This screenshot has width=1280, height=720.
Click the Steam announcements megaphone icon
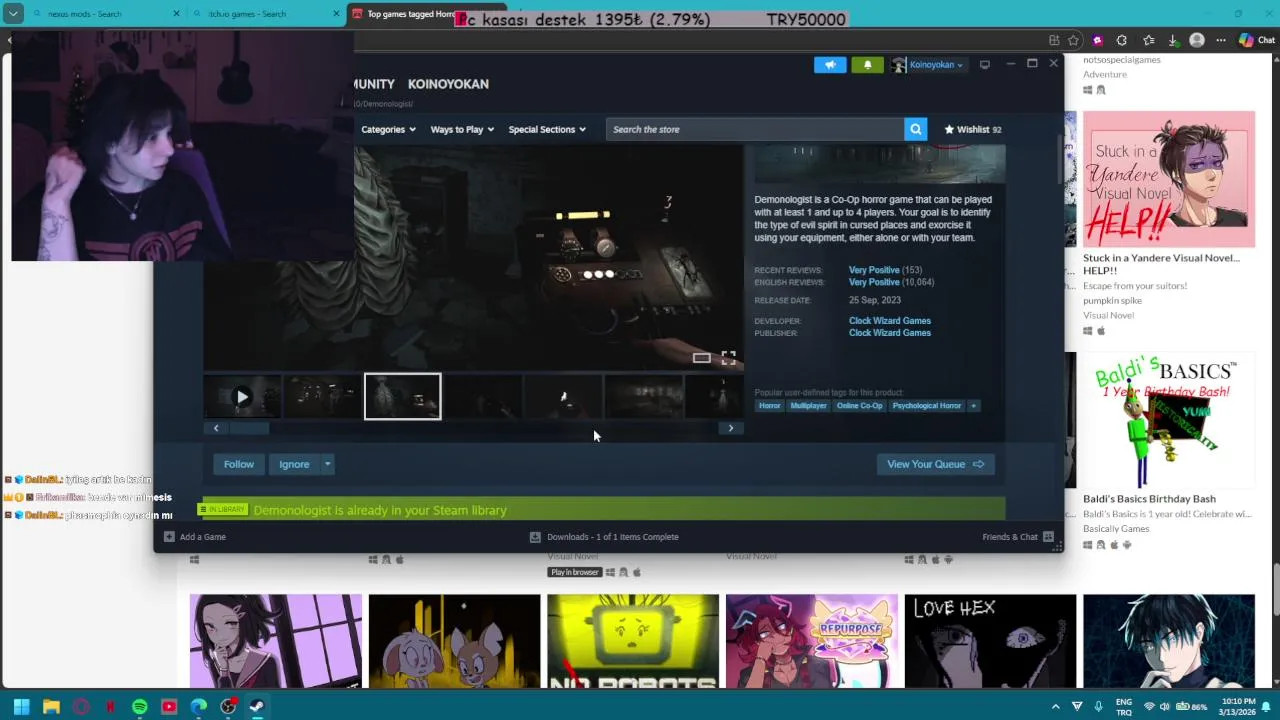point(830,65)
